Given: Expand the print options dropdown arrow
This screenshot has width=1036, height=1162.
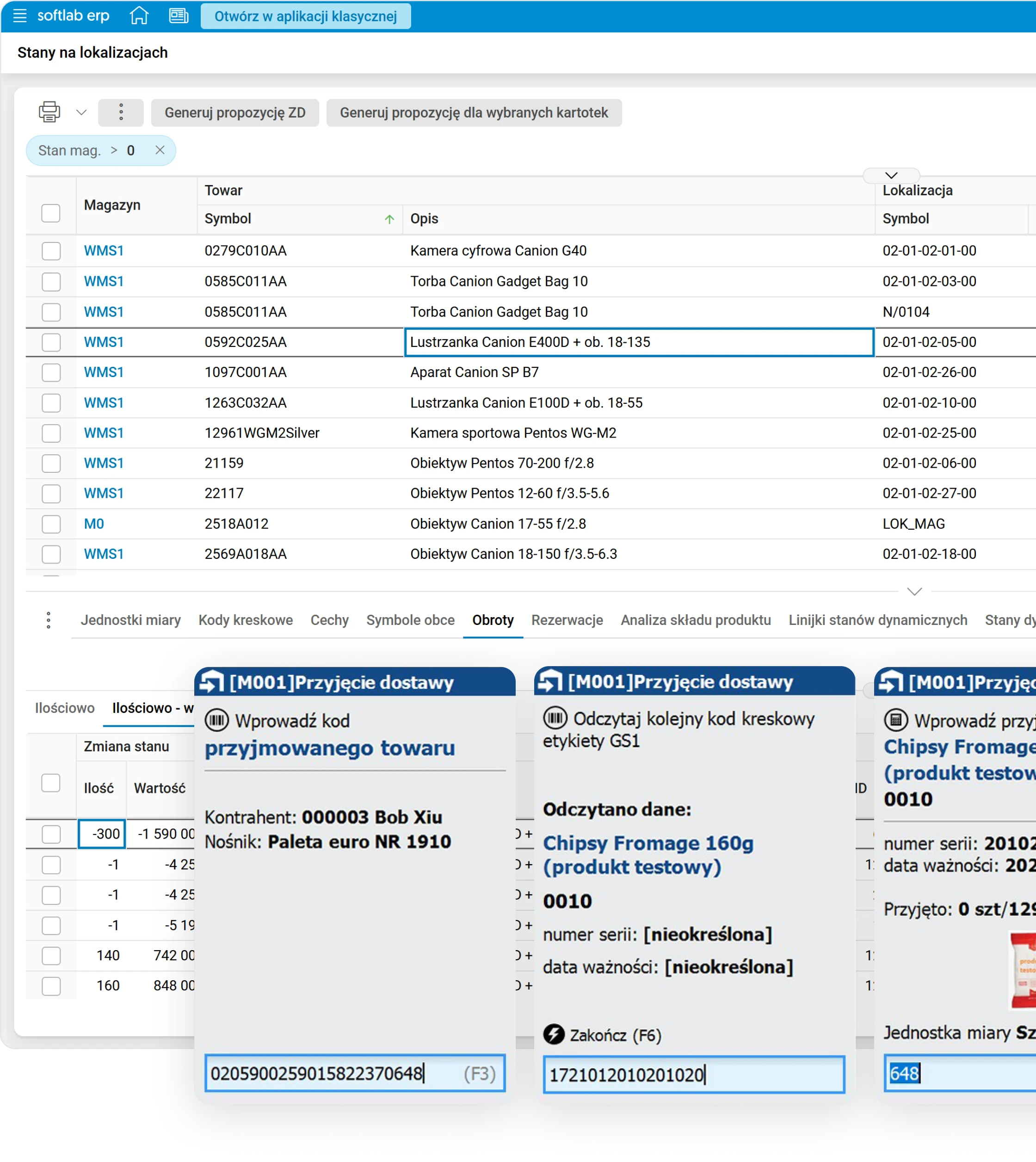Looking at the screenshot, I should (81, 112).
